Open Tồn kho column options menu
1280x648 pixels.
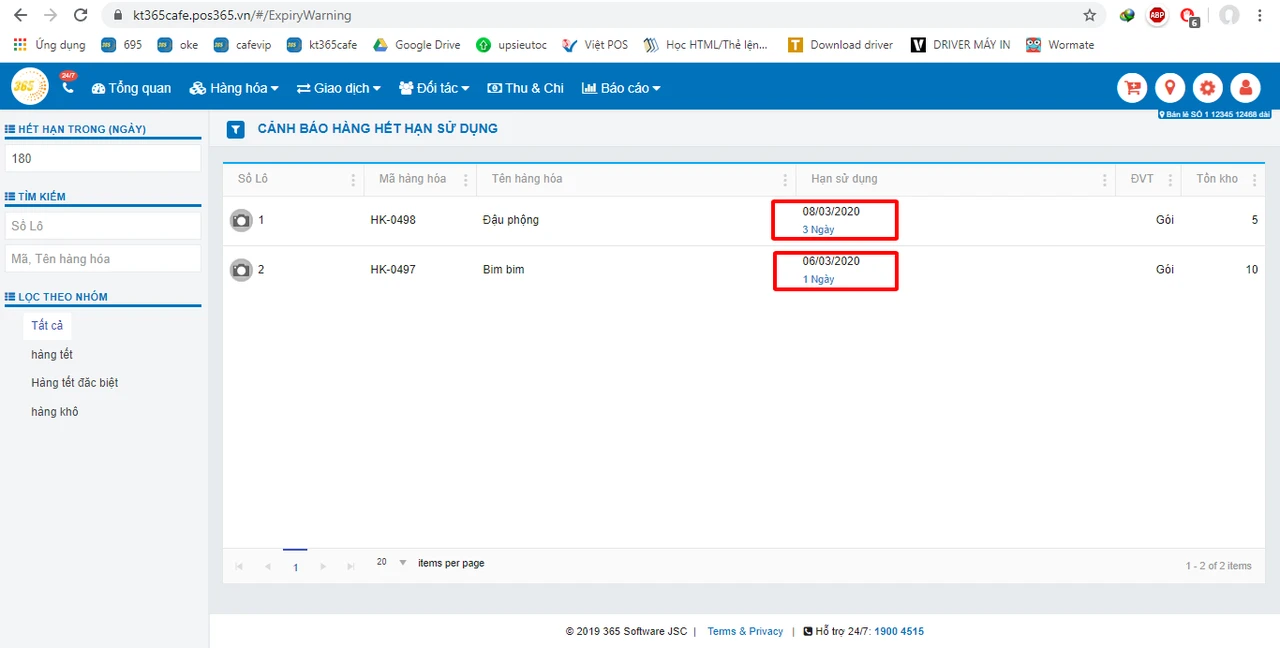(x=1253, y=180)
